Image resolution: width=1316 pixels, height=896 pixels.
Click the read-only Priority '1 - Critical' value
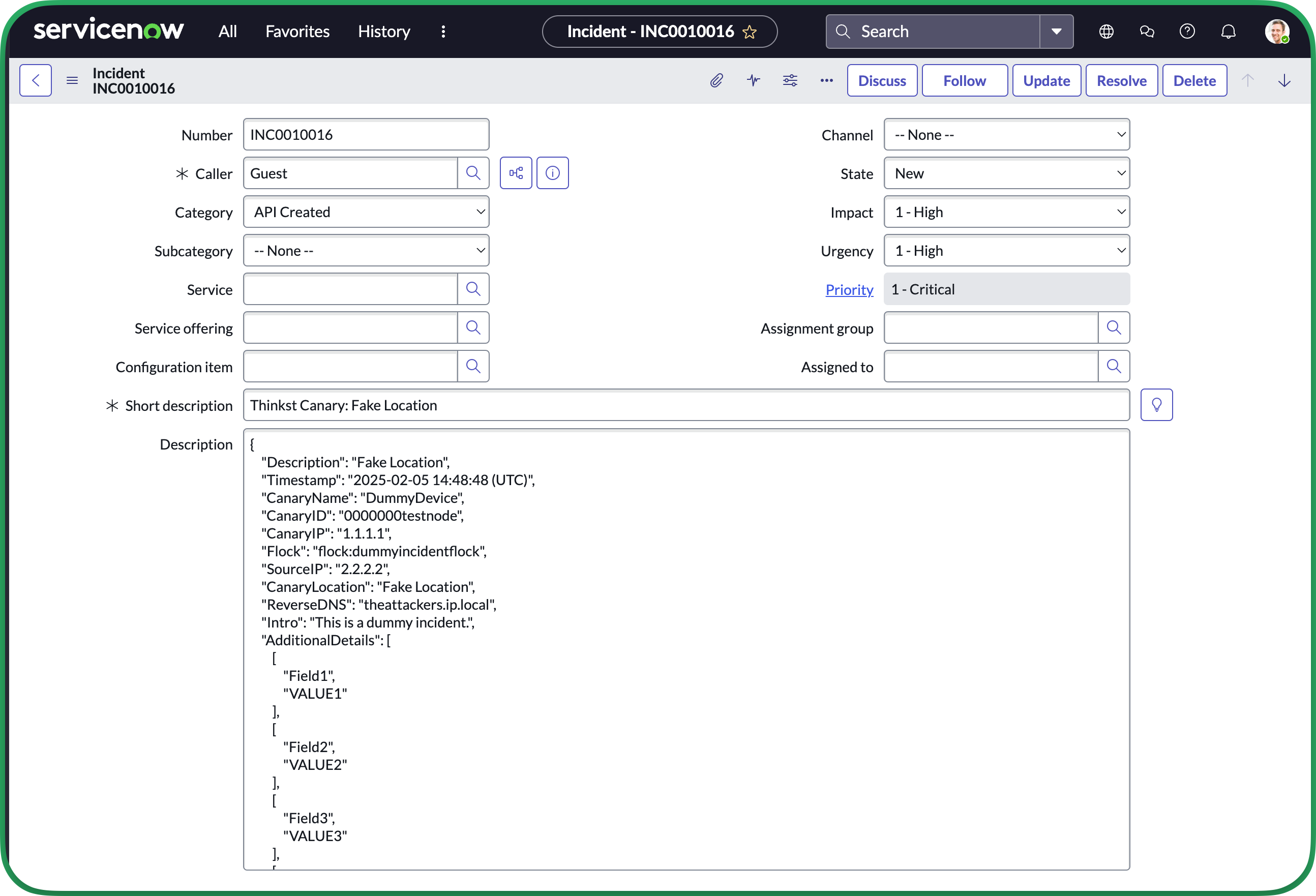(x=1007, y=289)
